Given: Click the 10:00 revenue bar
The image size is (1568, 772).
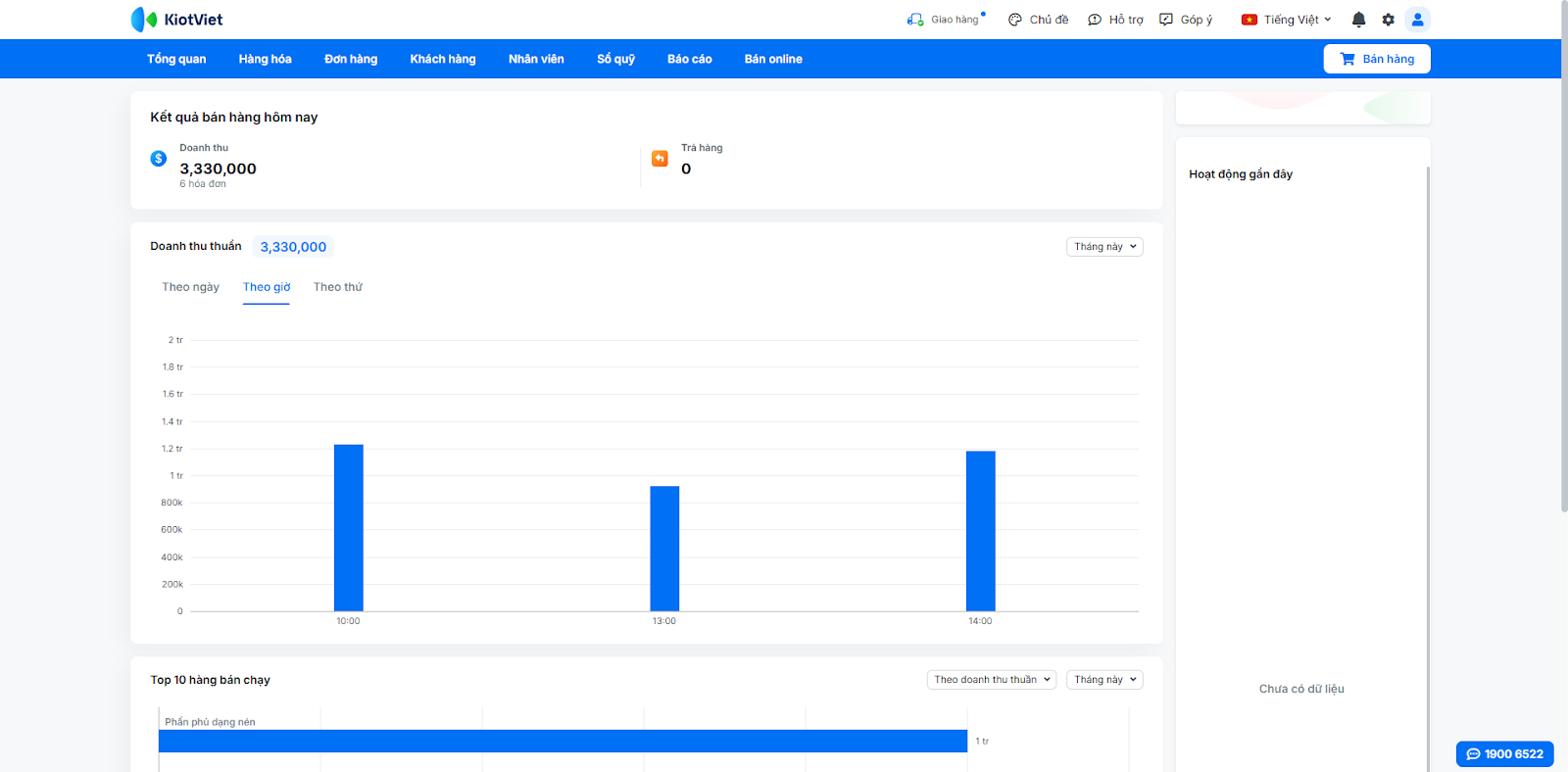Looking at the screenshot, I should [349, 528].
